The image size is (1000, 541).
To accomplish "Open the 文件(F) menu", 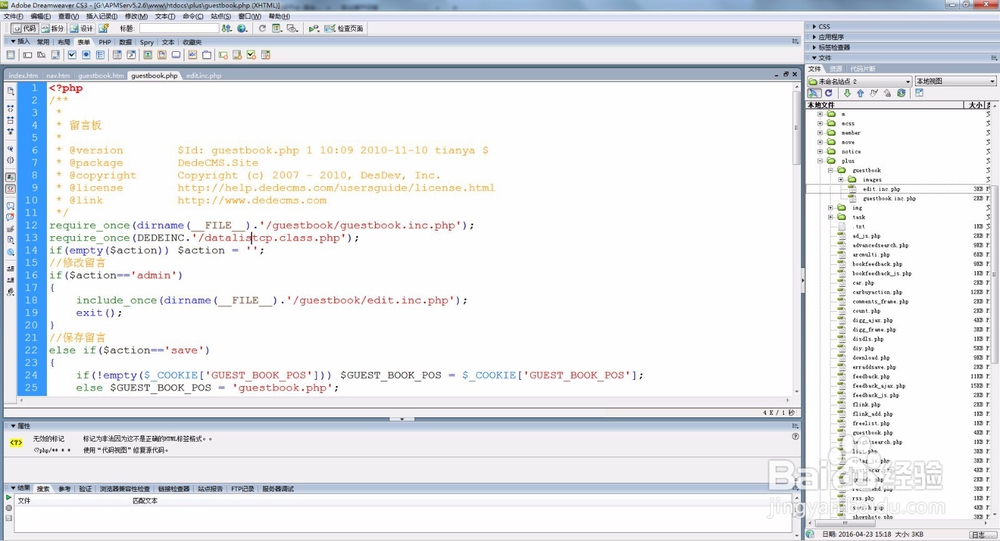I will pos(13,17).
